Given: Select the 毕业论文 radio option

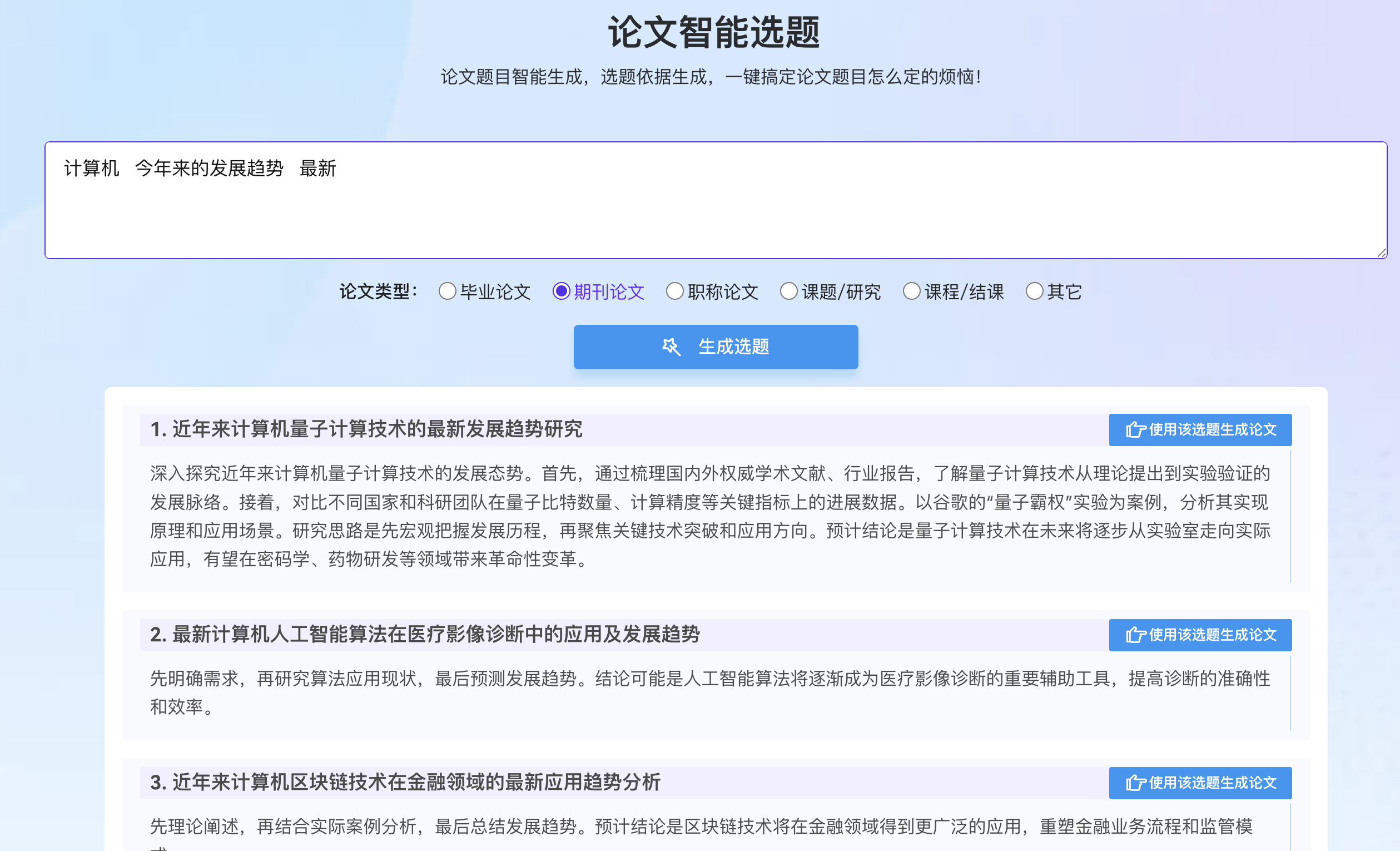Looking at the screenshot, I should coord(447,291).
